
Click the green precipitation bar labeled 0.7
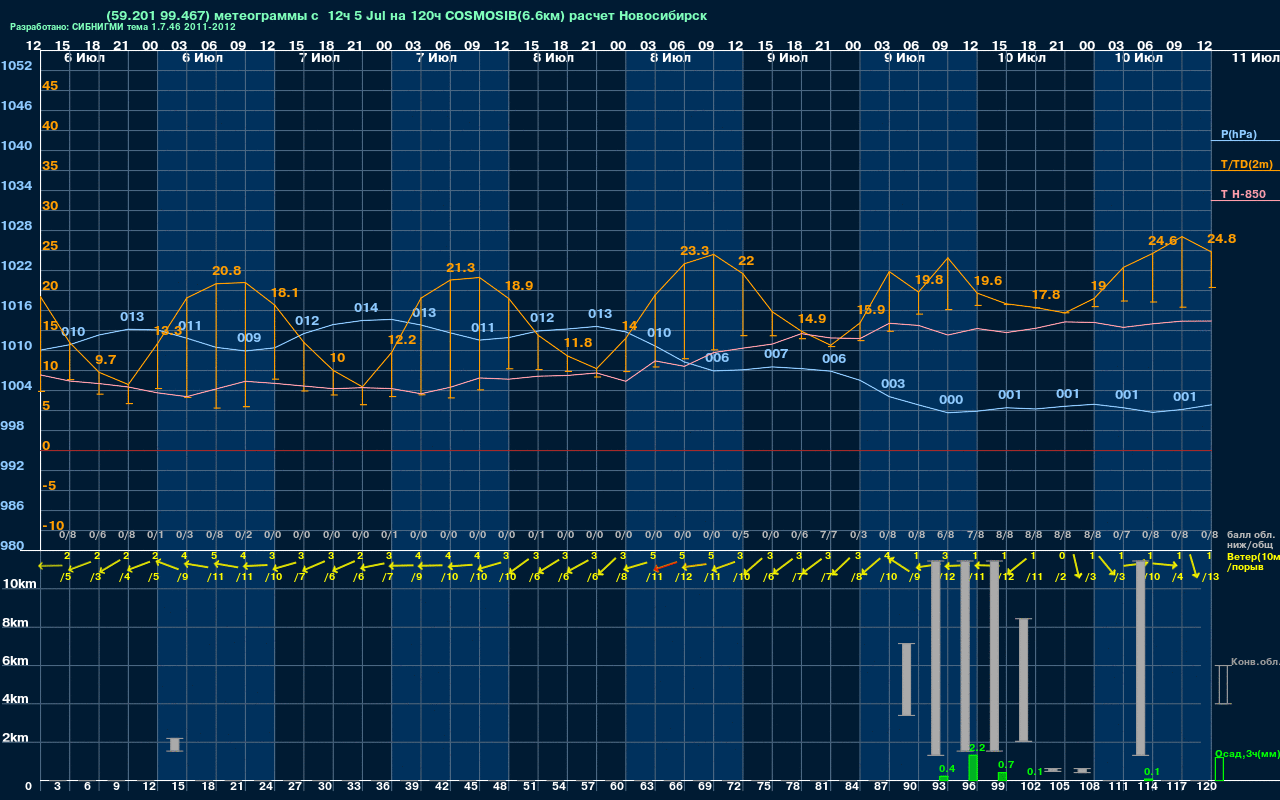[x=1002, y=777]
